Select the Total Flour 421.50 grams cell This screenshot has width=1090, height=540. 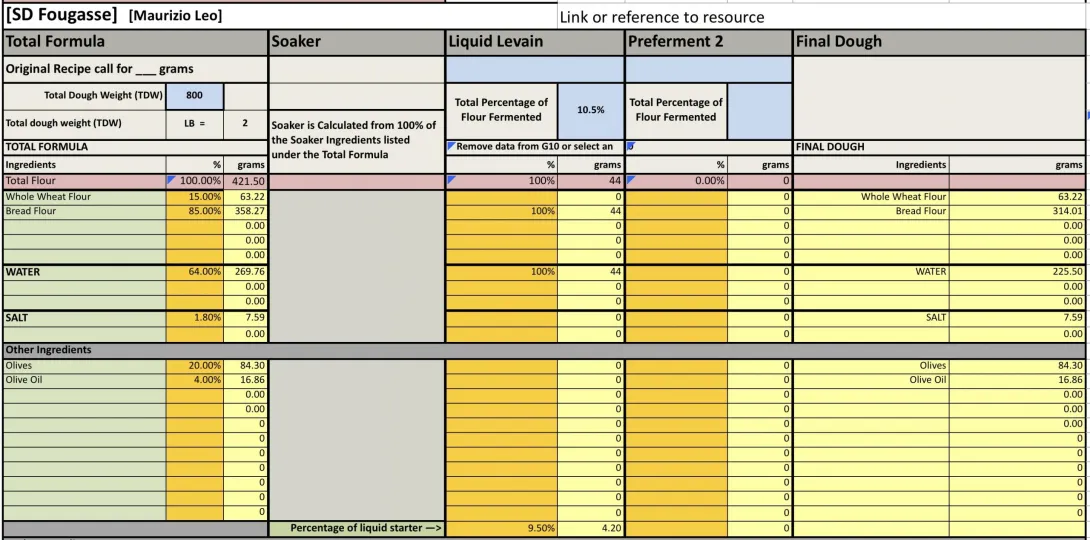click(x=245, y=181)
